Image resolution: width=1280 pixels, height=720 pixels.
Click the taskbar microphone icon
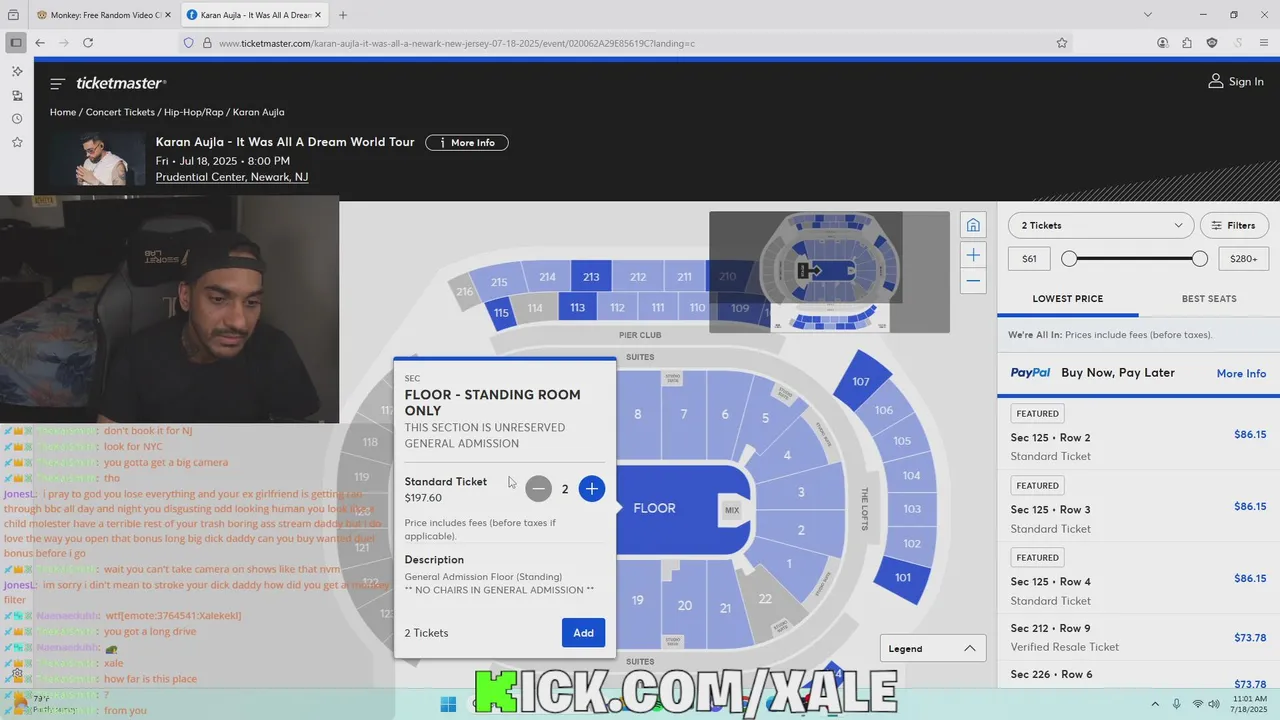click(x=1176, y=705)
